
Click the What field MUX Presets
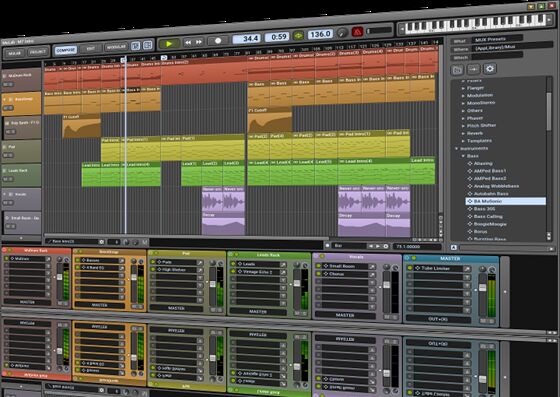pos(498,39)
